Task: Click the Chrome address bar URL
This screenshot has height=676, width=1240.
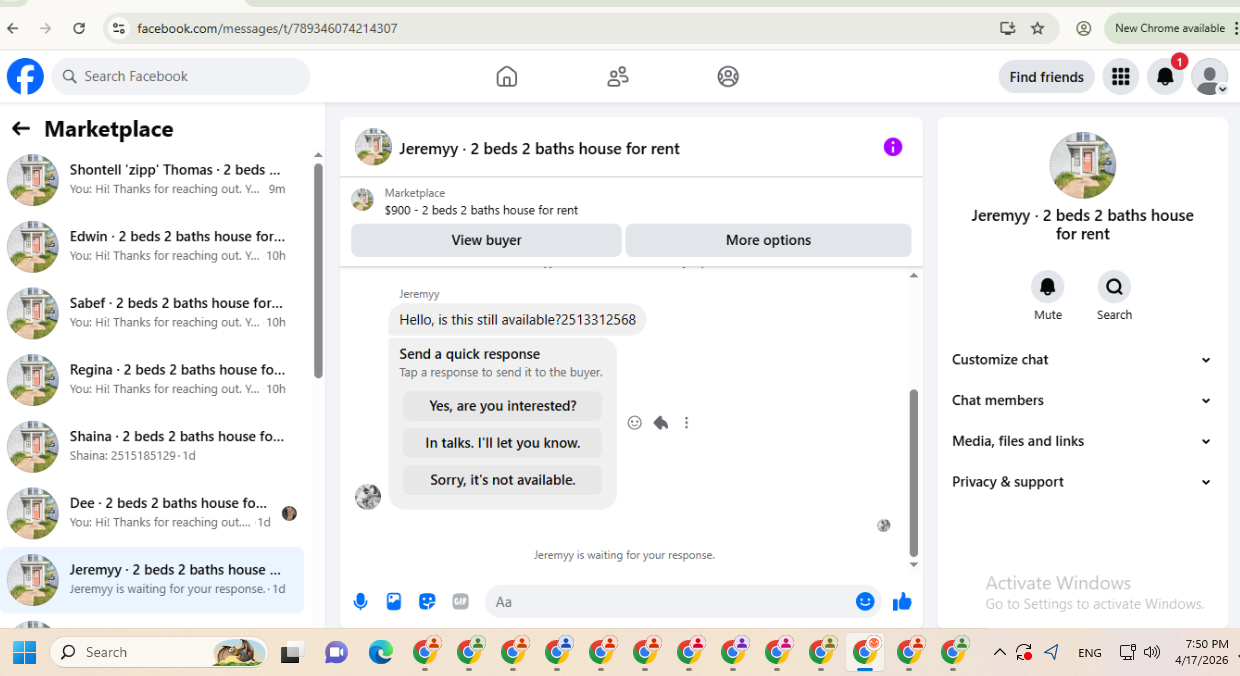Action: coord(267,28)
